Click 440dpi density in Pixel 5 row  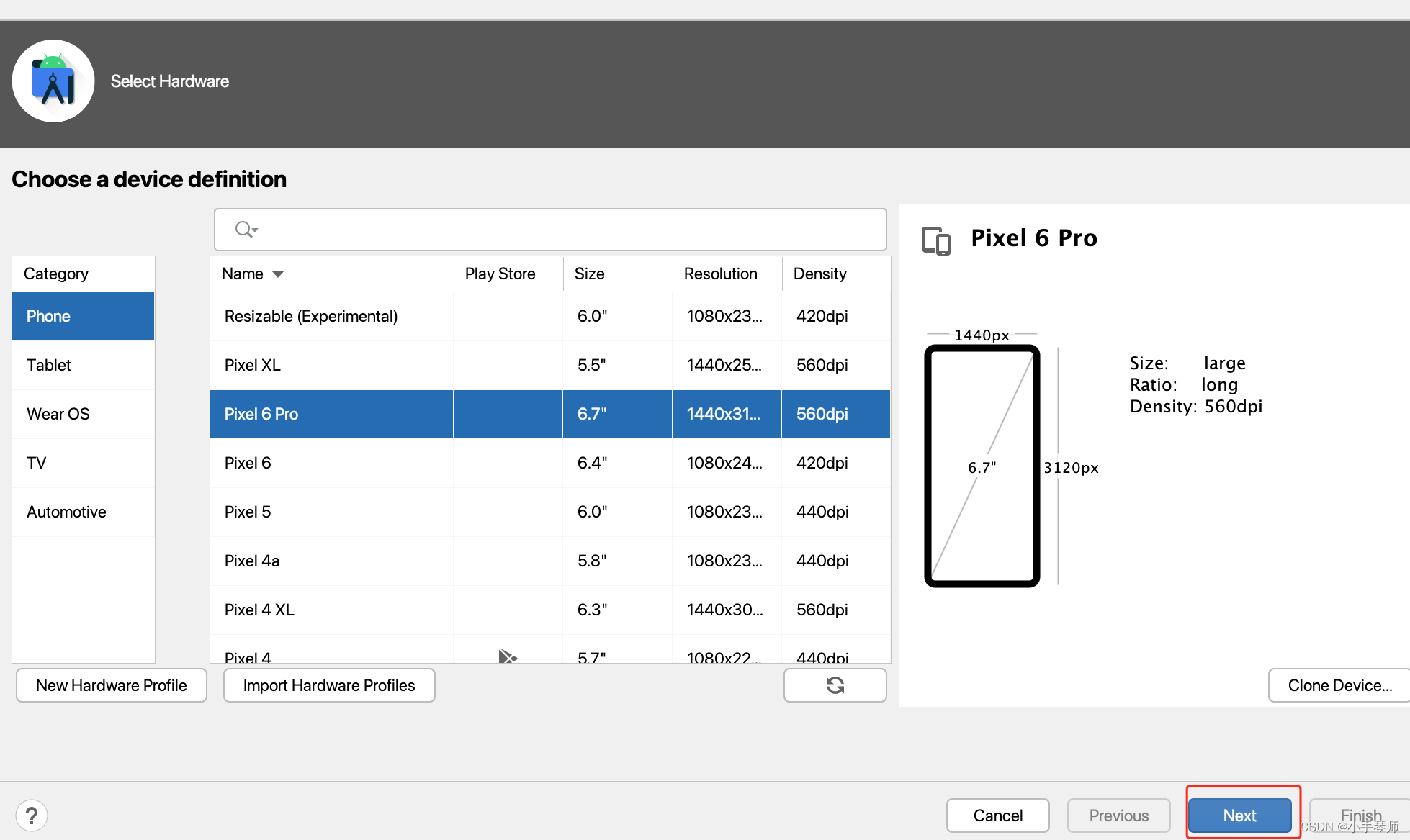point(836,512)
